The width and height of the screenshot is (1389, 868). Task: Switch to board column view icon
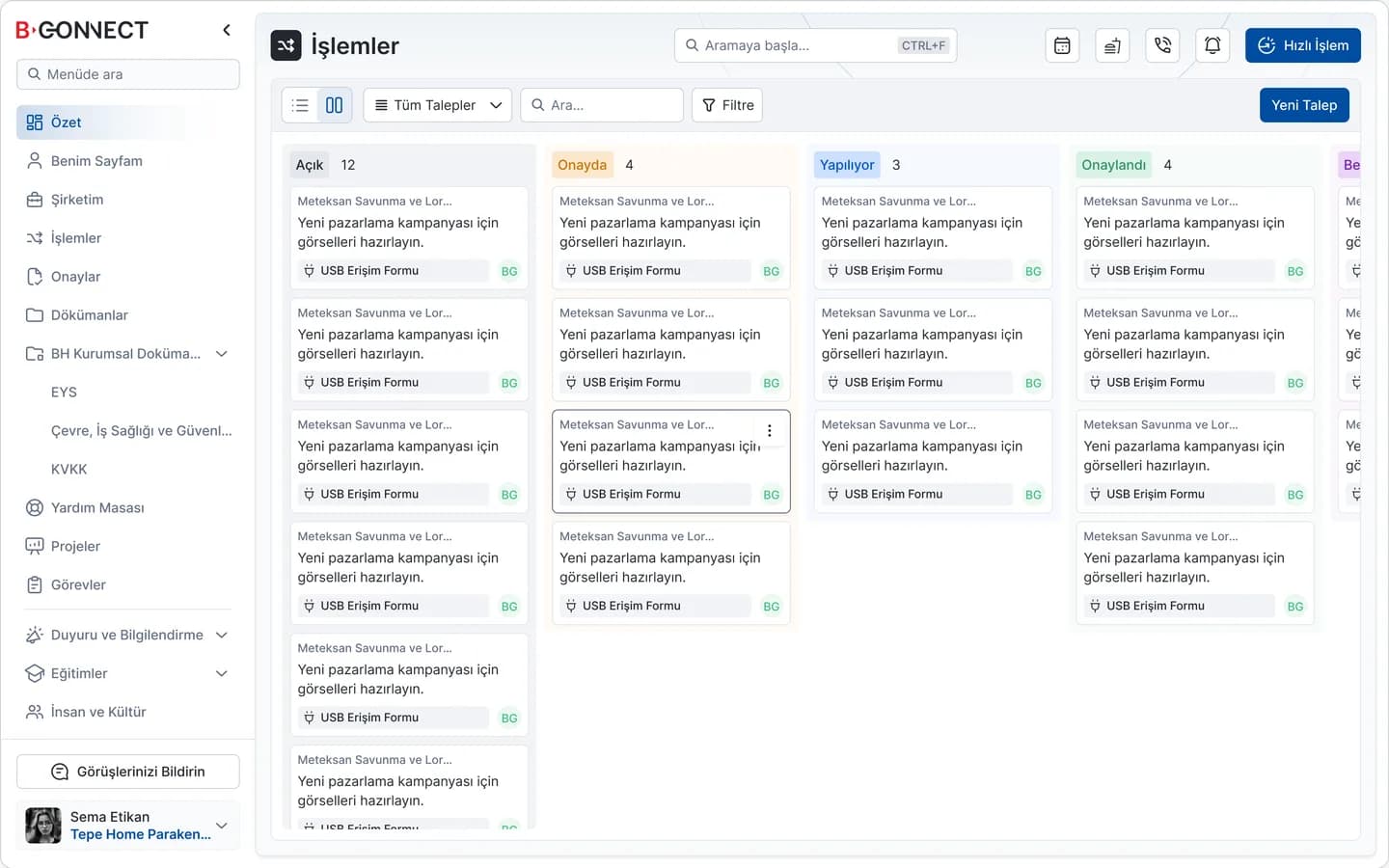(334, 105)
